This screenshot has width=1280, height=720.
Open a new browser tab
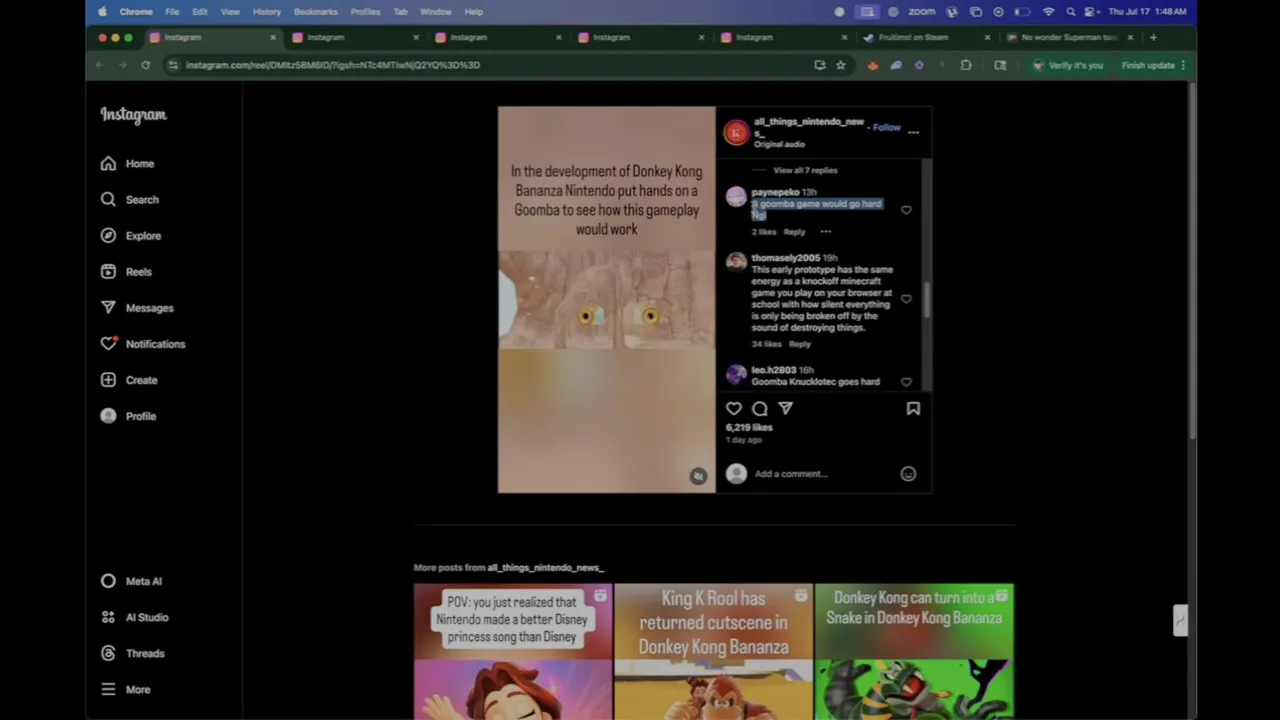point(1153,37)
